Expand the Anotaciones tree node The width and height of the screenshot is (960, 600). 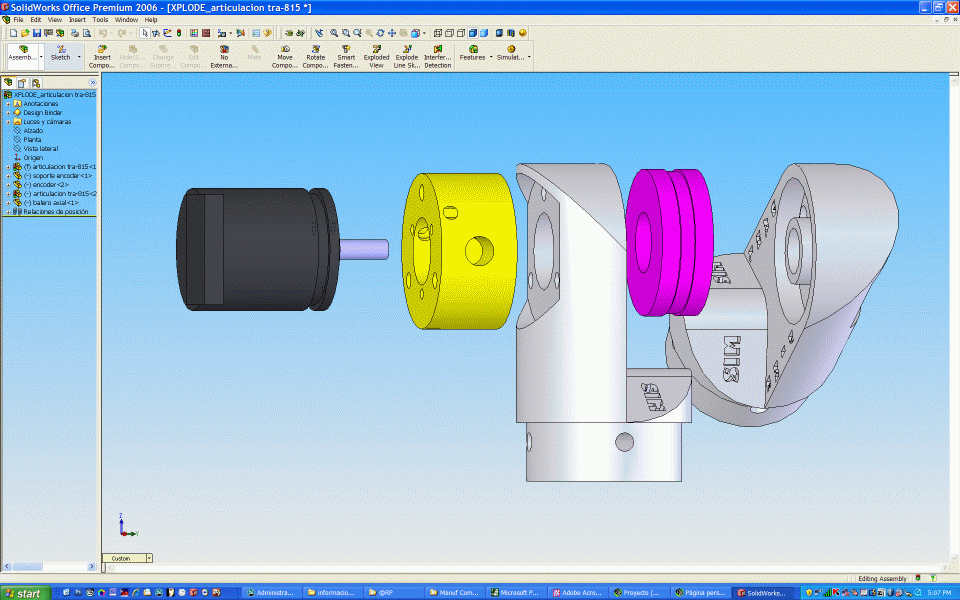point(7,104)
